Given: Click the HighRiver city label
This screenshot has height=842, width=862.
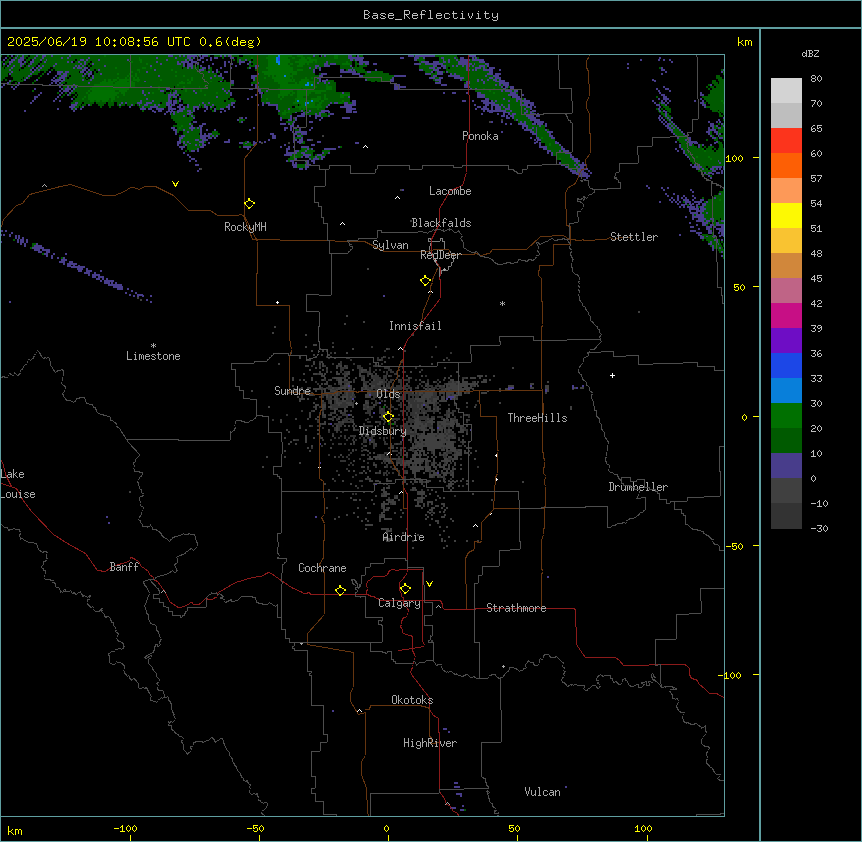Looking at the screenshot, I should 430,743.
